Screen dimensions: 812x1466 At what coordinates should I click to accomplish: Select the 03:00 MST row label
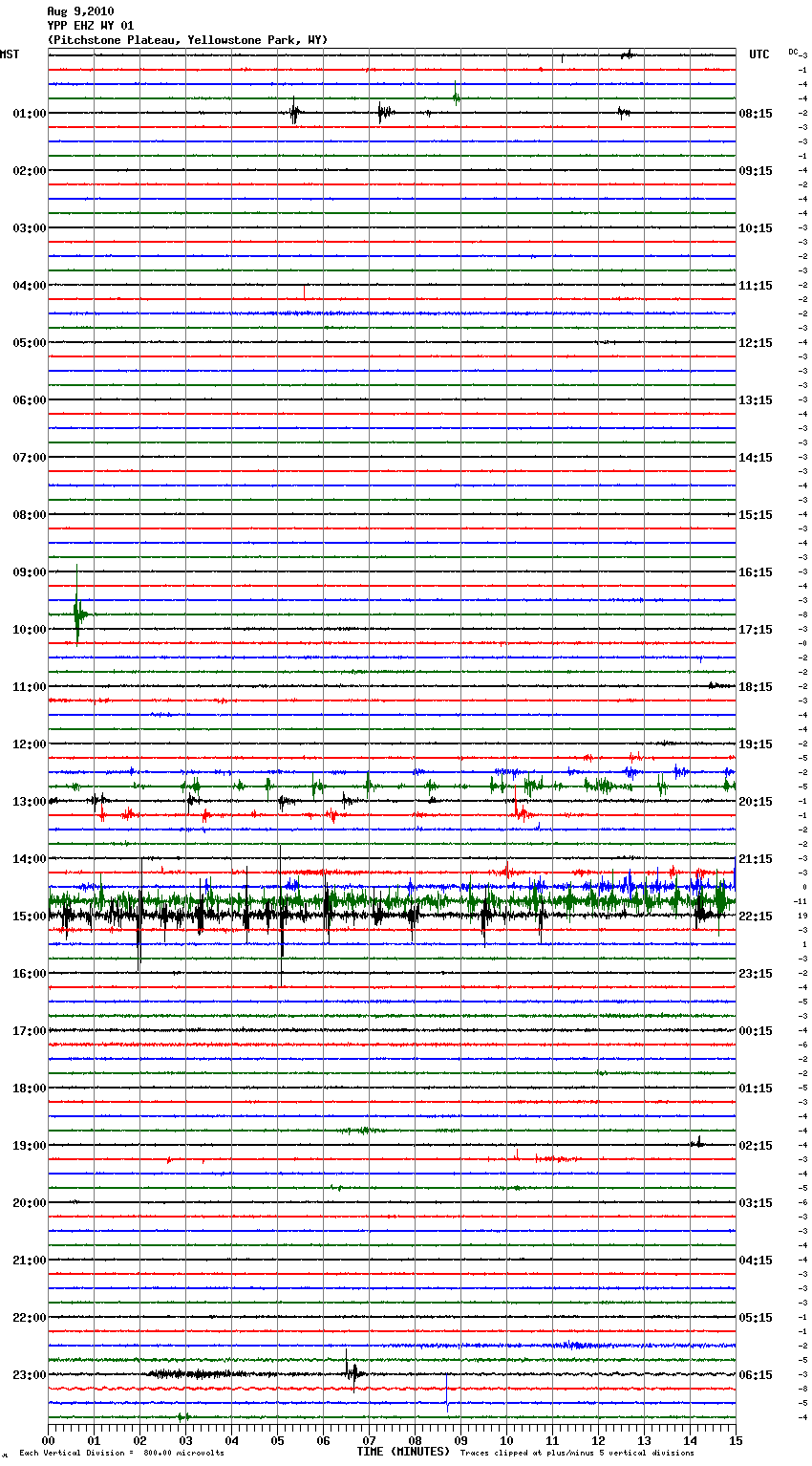(x=30, y=228)
